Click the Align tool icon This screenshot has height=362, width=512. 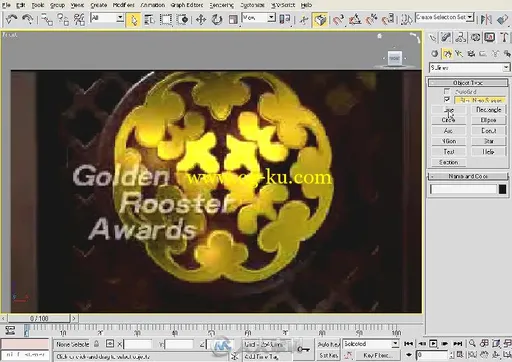coord(502,19)
